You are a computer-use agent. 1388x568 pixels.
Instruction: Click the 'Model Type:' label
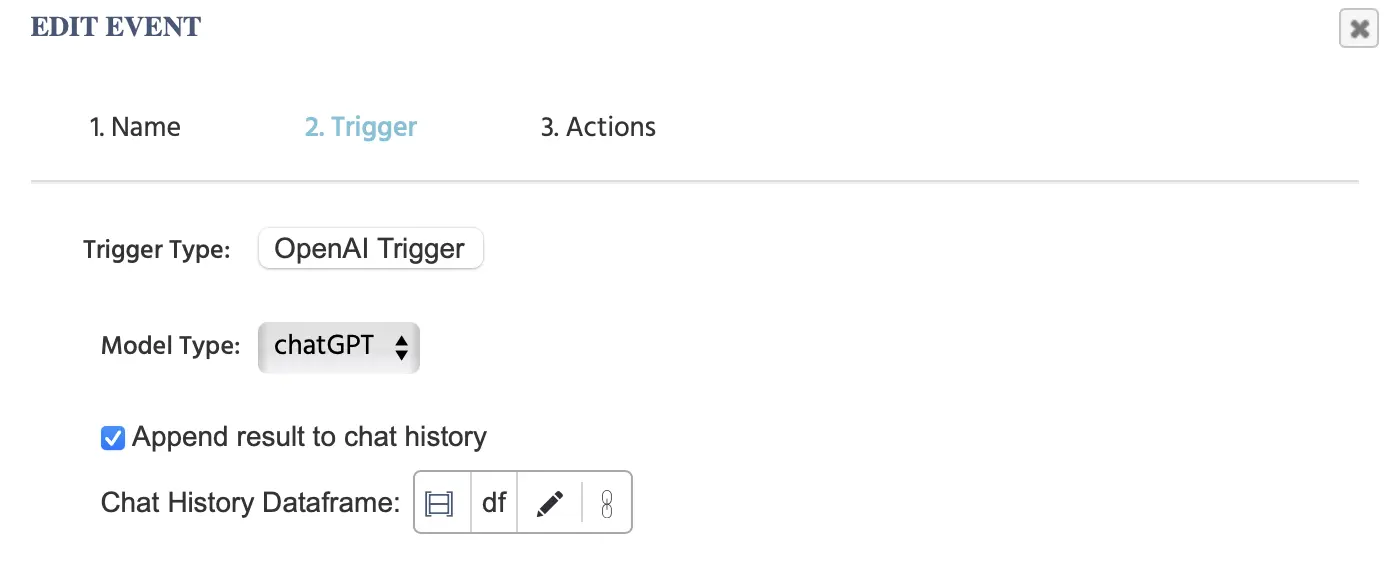point(171,347)
